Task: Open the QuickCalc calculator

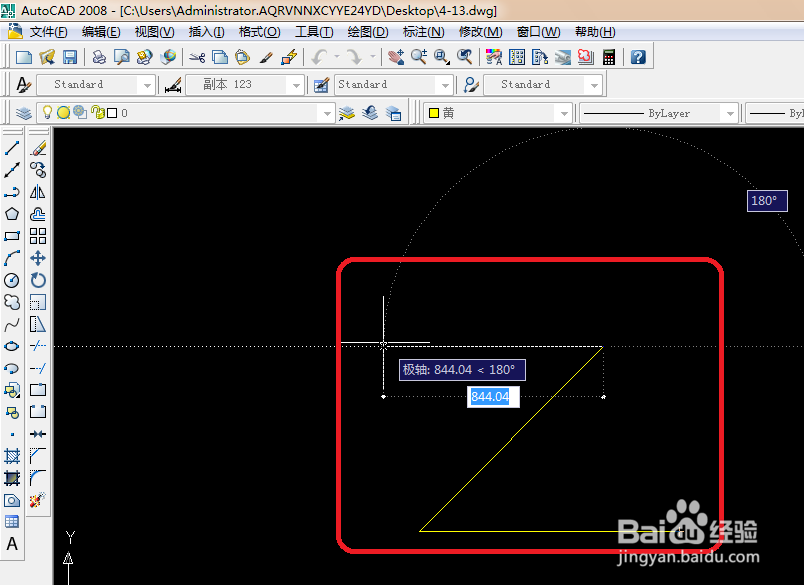Action: 609,57
